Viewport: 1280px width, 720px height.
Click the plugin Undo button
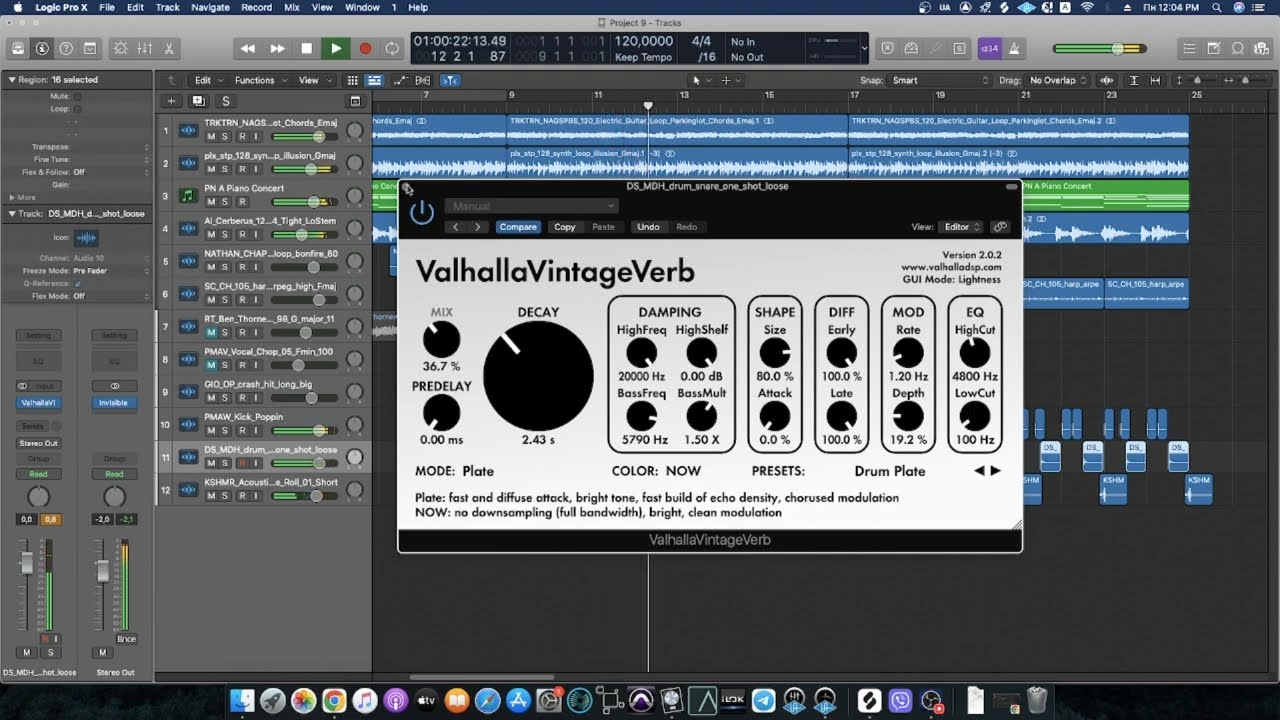[648, 227]
